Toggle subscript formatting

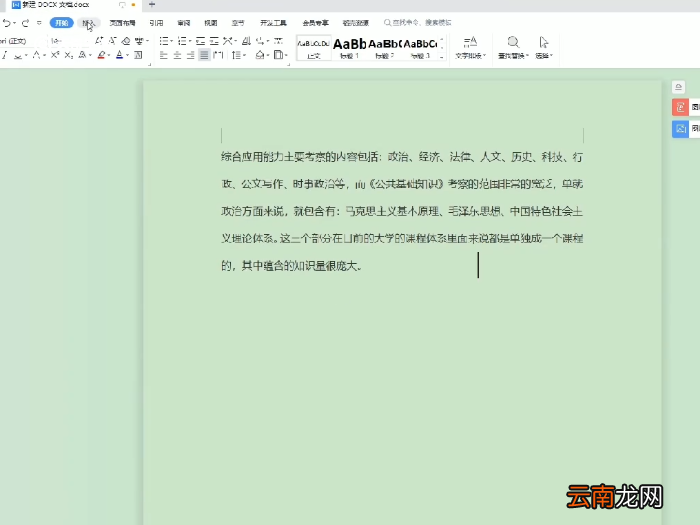click(68, 55)
